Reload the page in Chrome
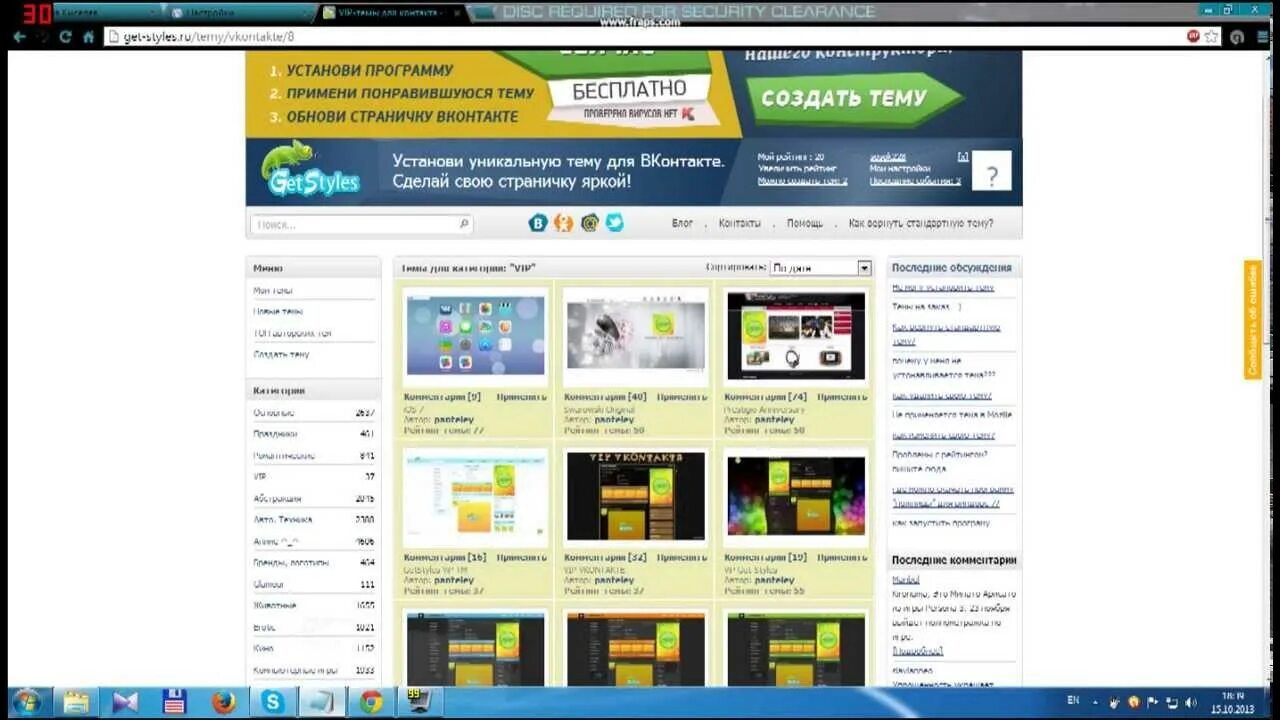The width and height of the screenshot is (1280, 720). coord(66,36)
